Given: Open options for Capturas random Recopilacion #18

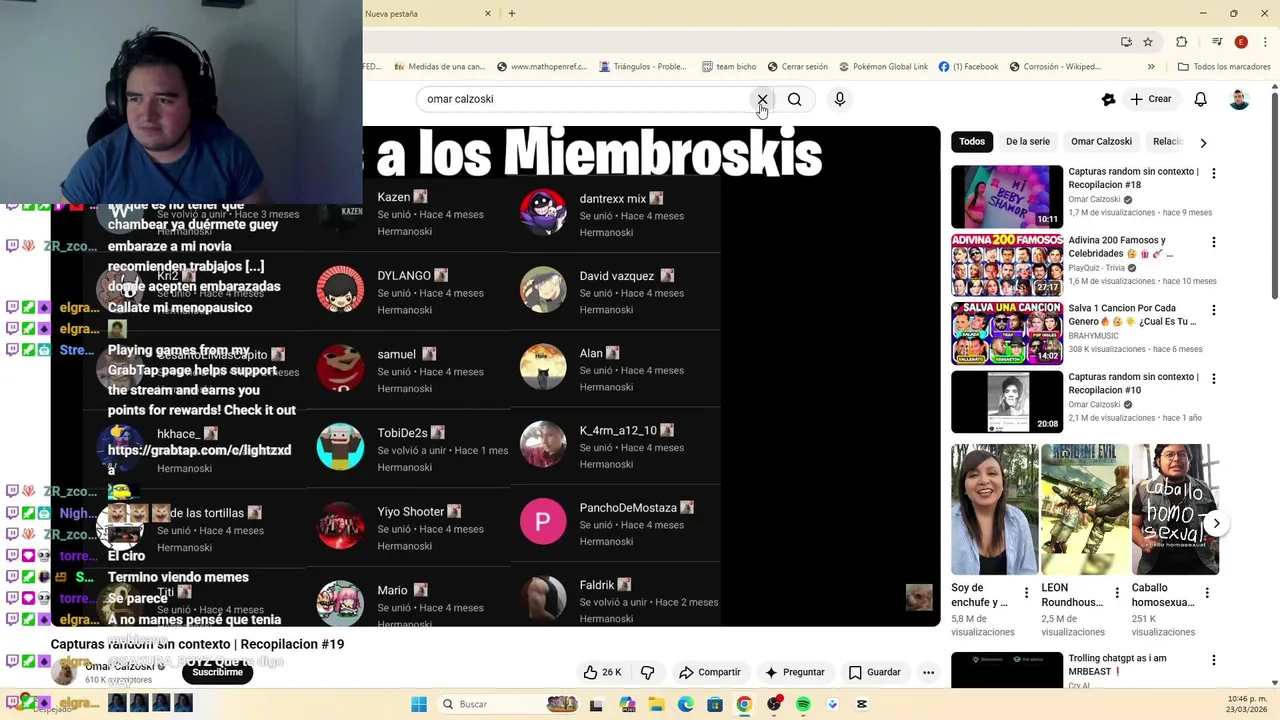Looking at the screenshot, I should tap(1214, 173).
